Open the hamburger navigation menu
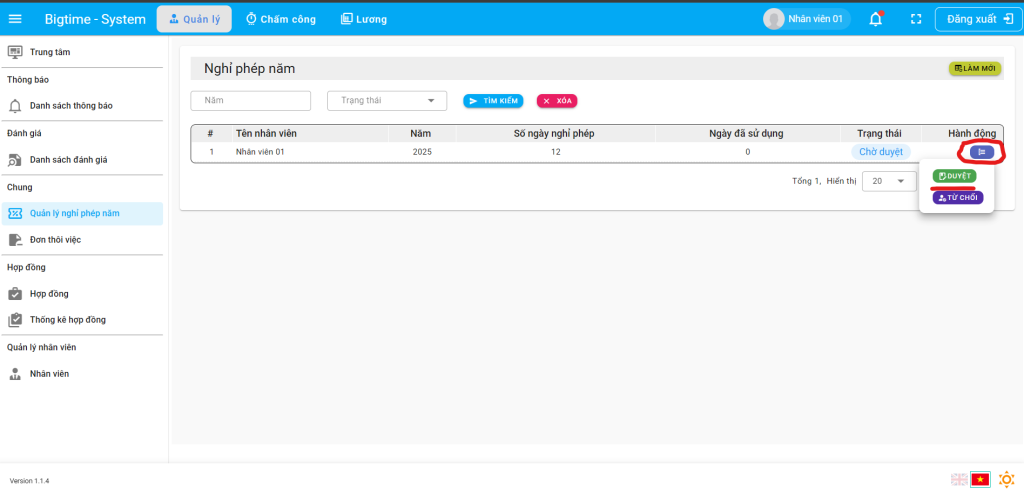 [x=15, y=19]
